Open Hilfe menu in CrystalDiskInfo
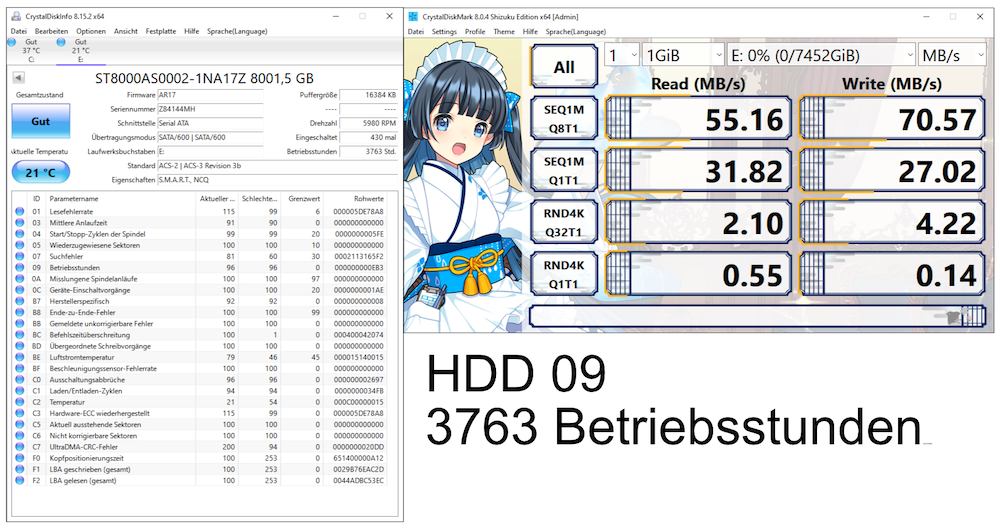The width and height of the screenshot is (1000, 529). pyautogui.click(x=191, y=31)
